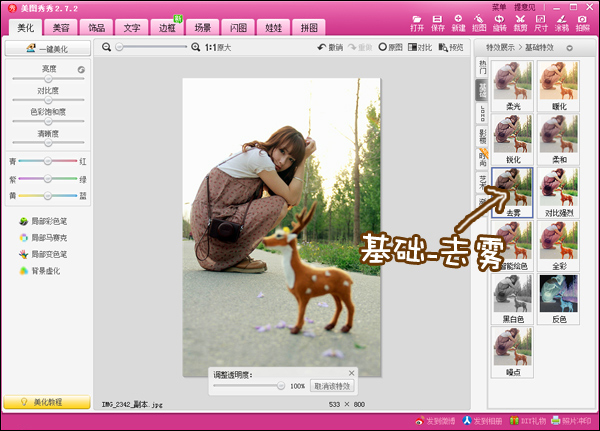
Task: Apply the 反色 effect thumbnail
Action: (559, 299)
